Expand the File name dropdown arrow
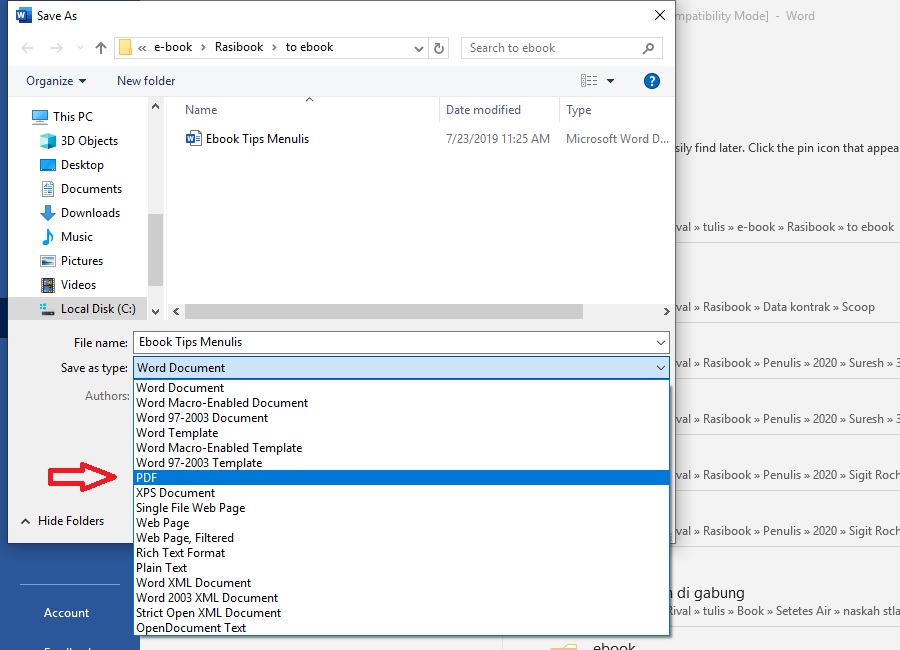 click(x=661, y=343)
